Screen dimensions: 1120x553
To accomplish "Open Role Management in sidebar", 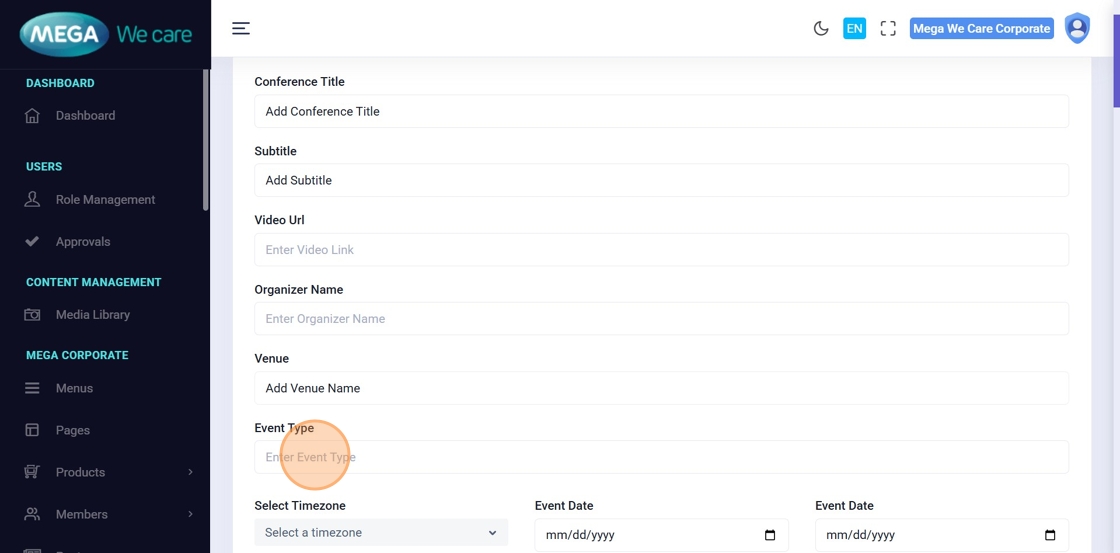I will click(x=105, y=200).
